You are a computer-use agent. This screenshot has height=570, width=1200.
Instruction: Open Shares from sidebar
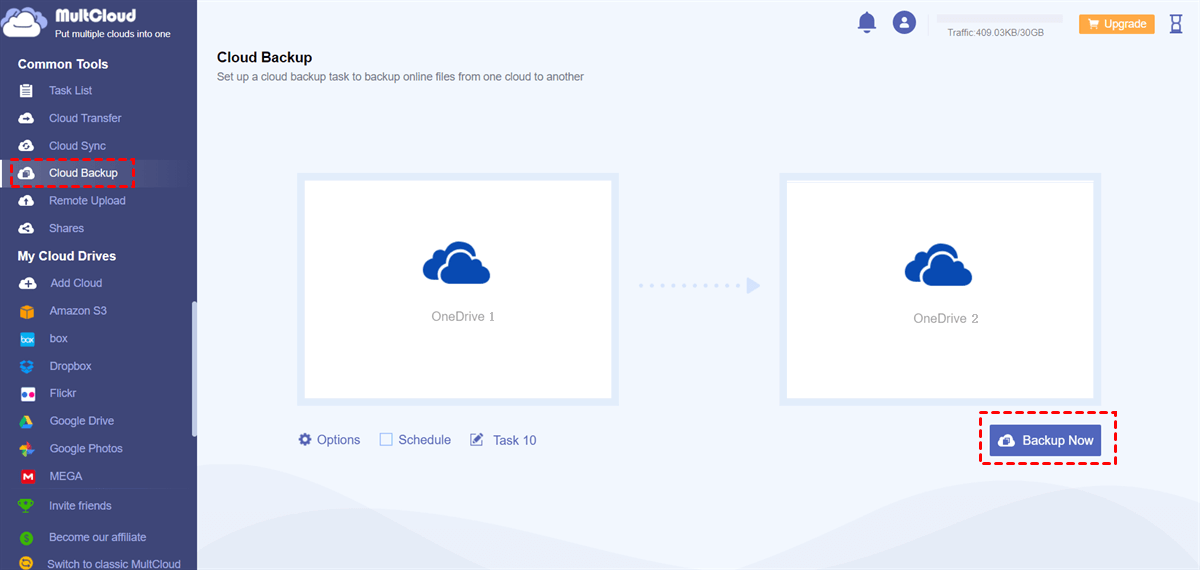tap(66, 228)
